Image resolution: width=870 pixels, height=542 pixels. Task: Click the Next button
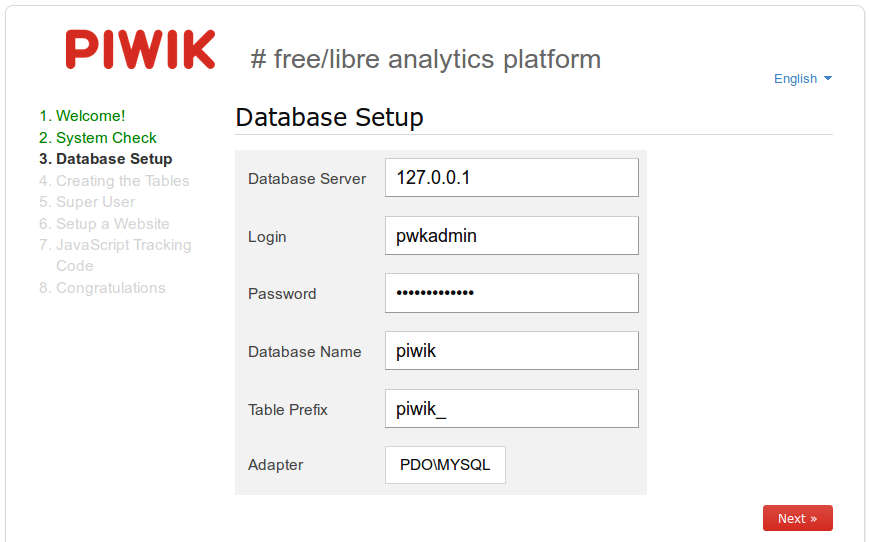[x=797, y=518]
